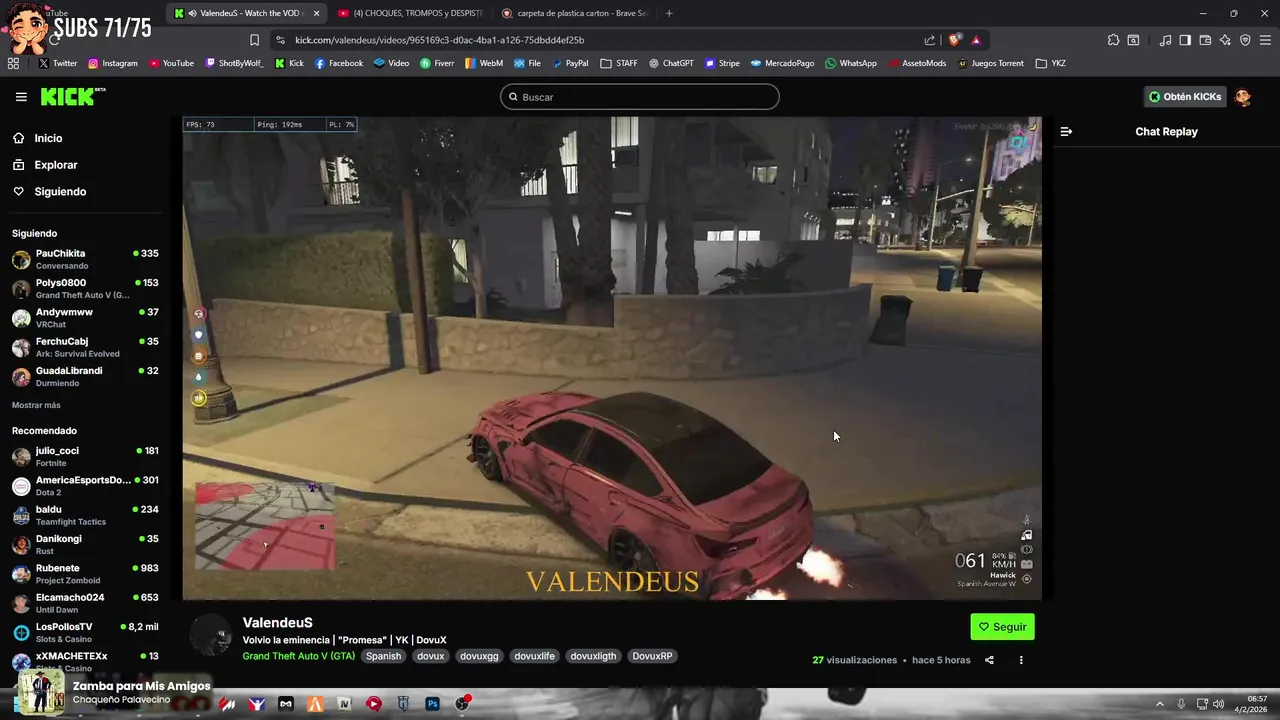Open FerchuCabj channel
The width and height of the screenshot is (1280, 720).
[85, 347]
